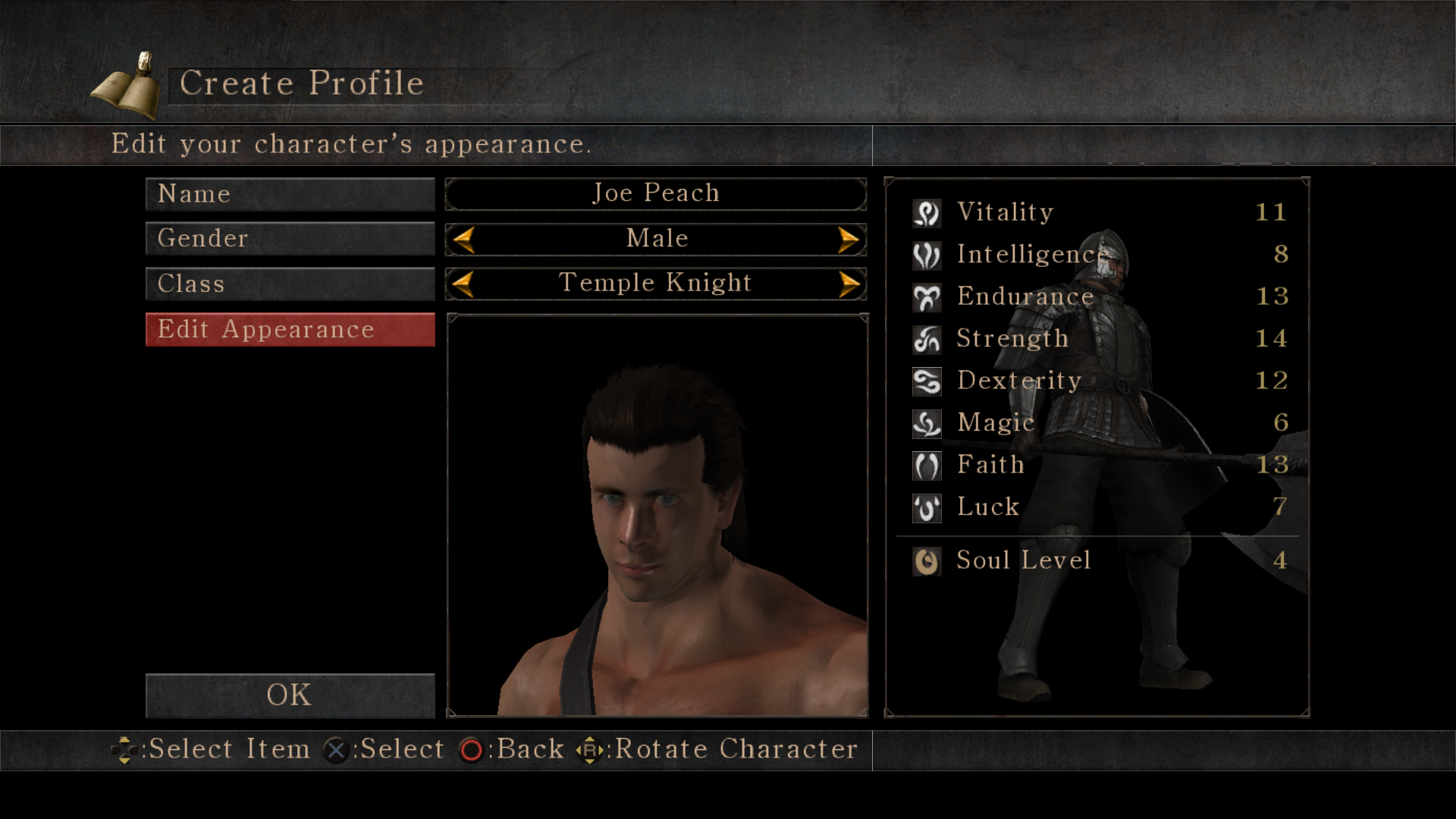1456x819 pixels.
Task: Switch gender with the right arrow
Action: tap(849, 240)
